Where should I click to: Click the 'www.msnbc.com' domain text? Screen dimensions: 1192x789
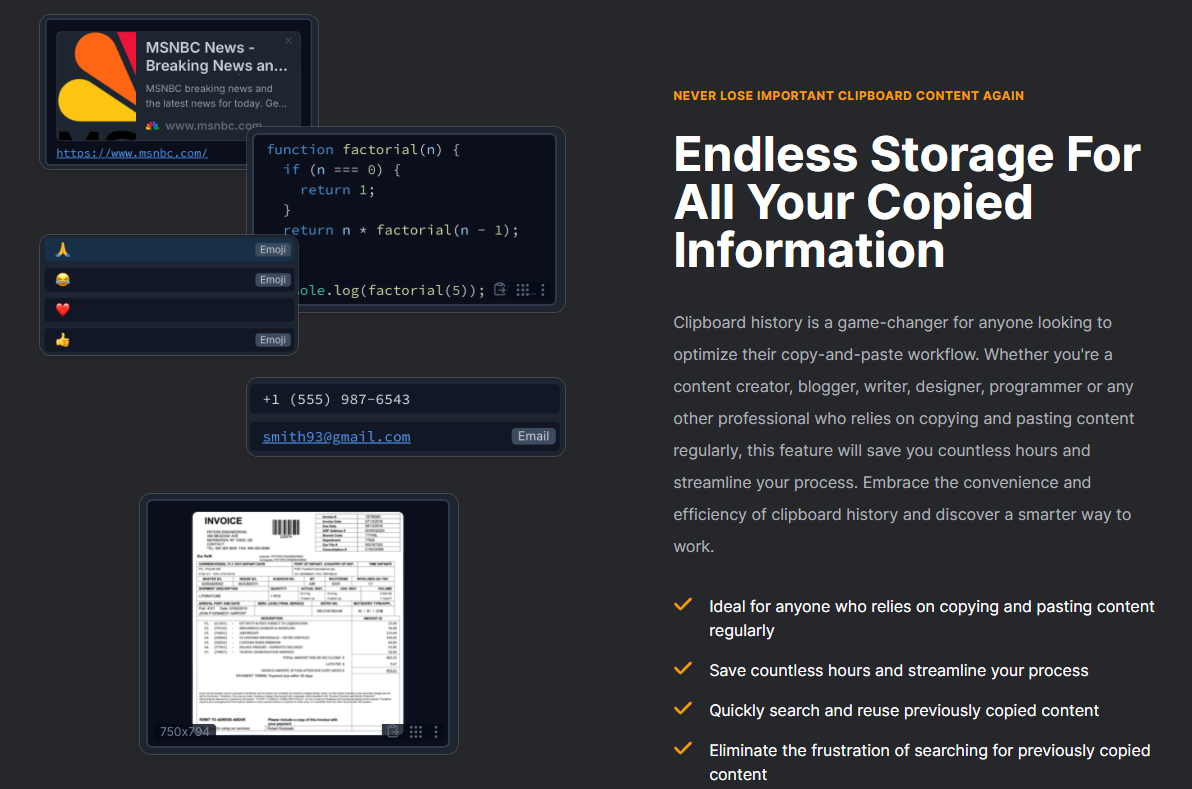click(x=214, y=125)
